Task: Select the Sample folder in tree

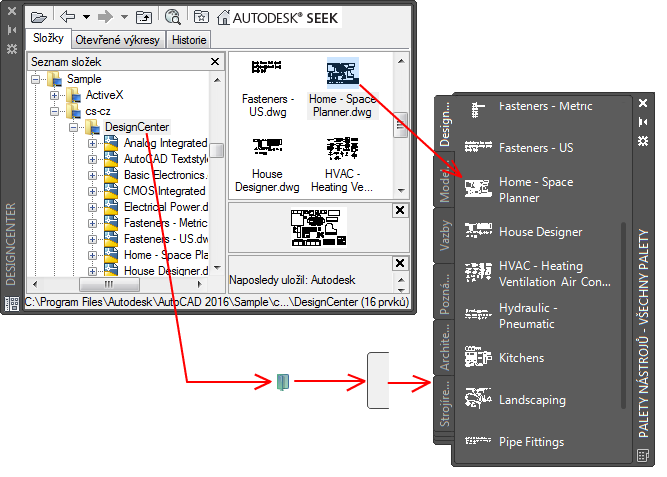Action: (84, 79)
